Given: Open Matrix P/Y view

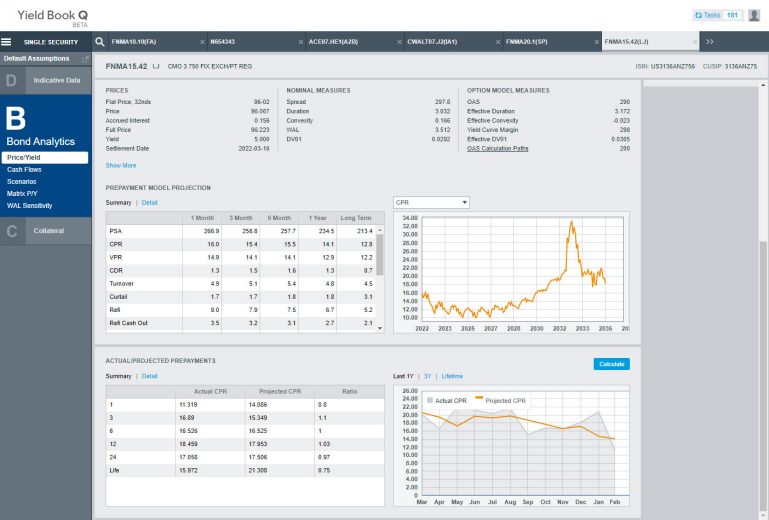Looking at the screenshot, I should pyautogui.click(x=22, y=194).
